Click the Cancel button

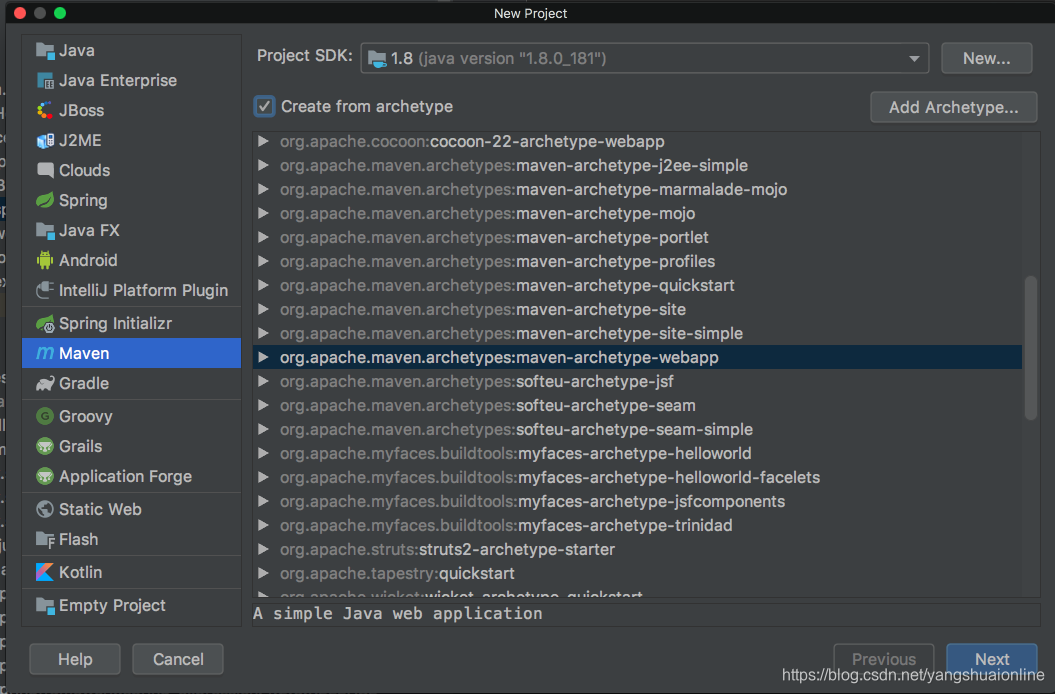178,659
